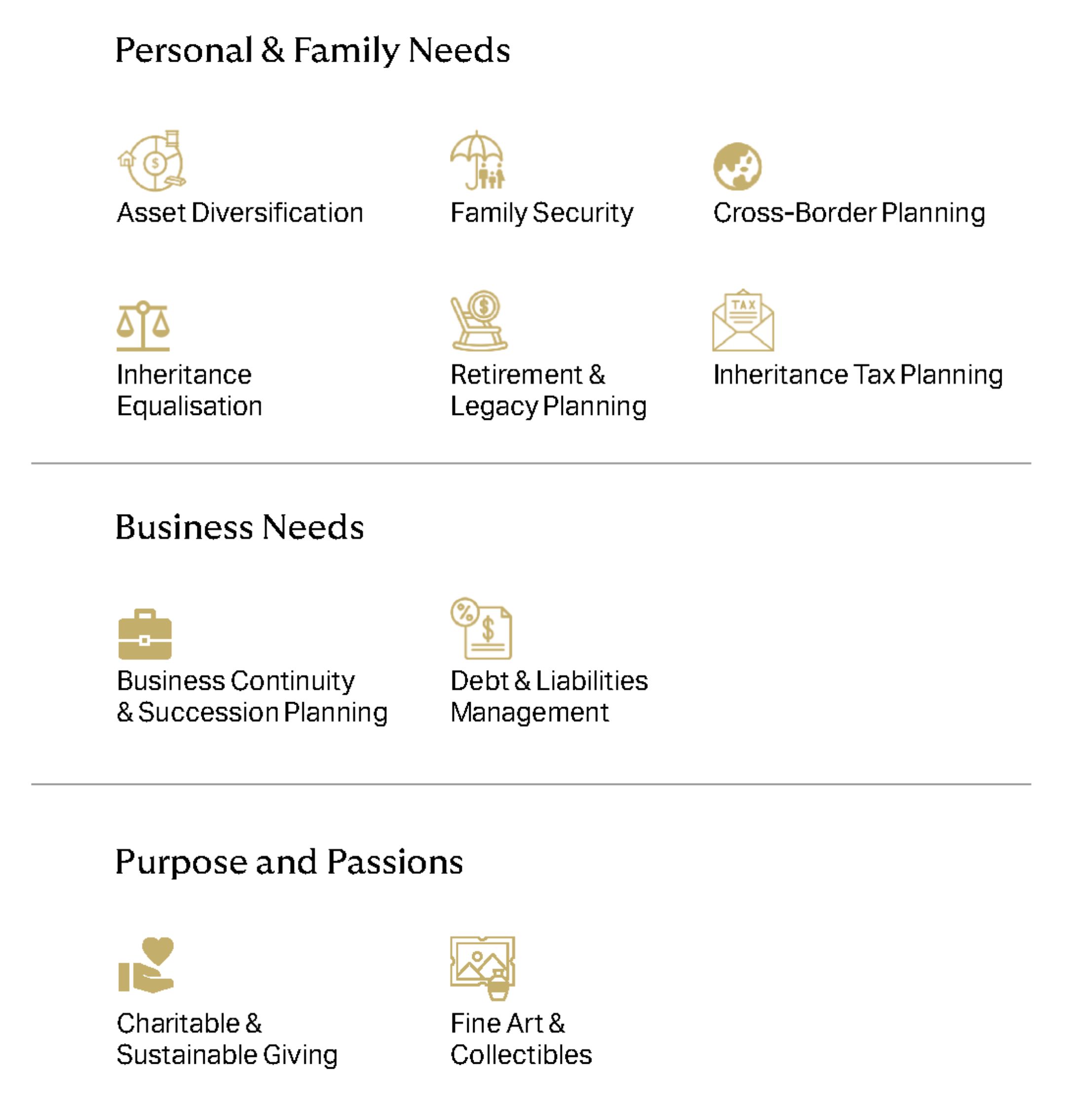The height and width of the screenshot is (1120, 1082).
Task: Select Business Continuity & Succession Planning text
Action: 252,697
